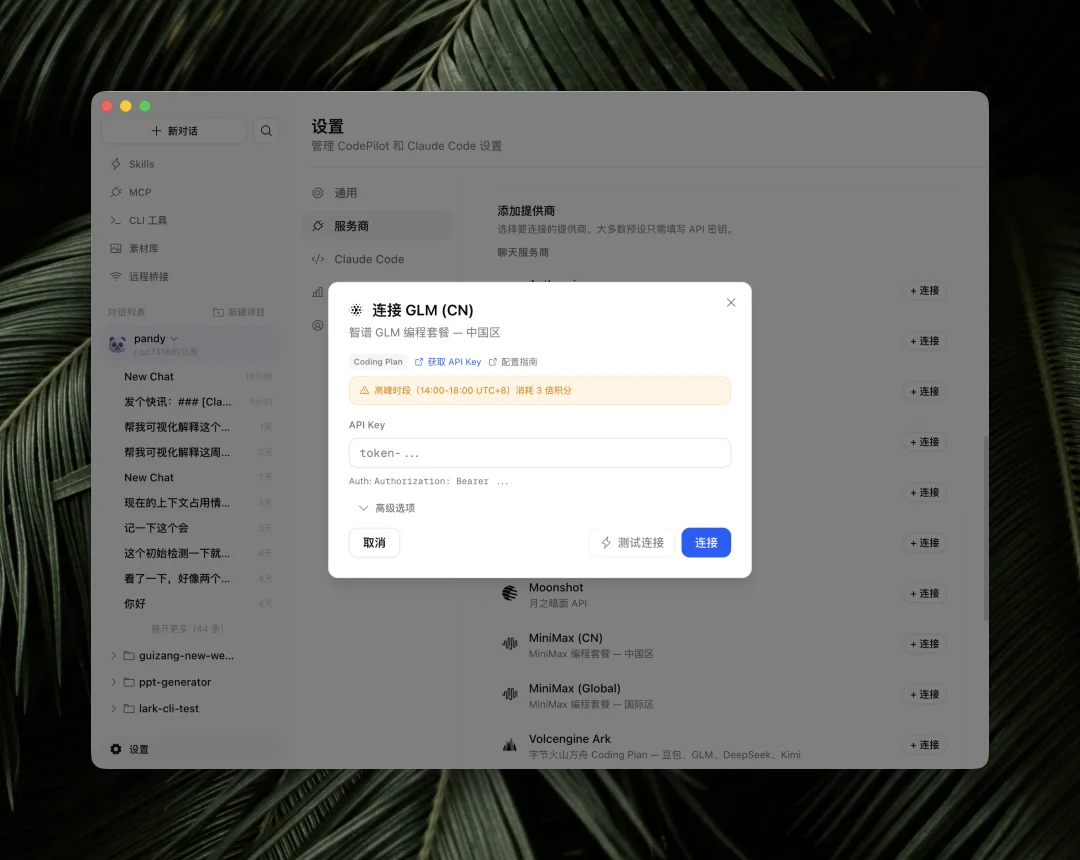Open the search with magnifier icon
This screenshot has height=860, width=1080.
point(266,130)
